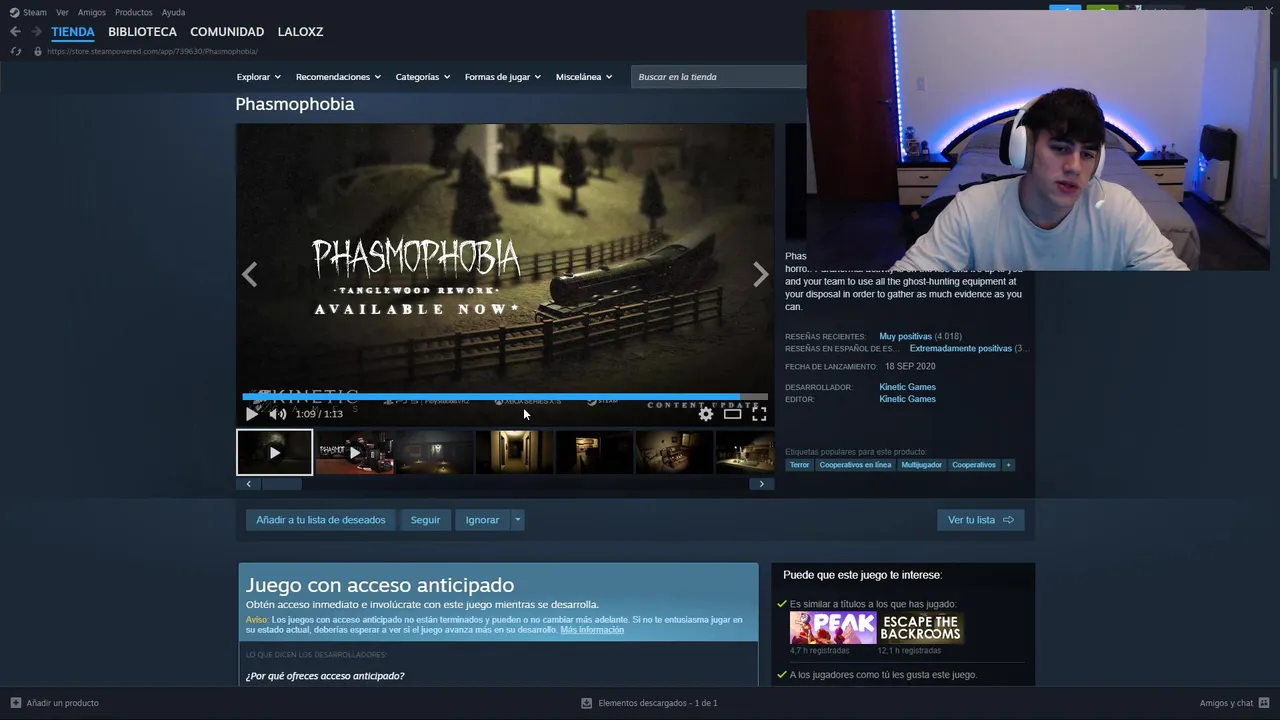Open video settings gear

tap(706, 414)
